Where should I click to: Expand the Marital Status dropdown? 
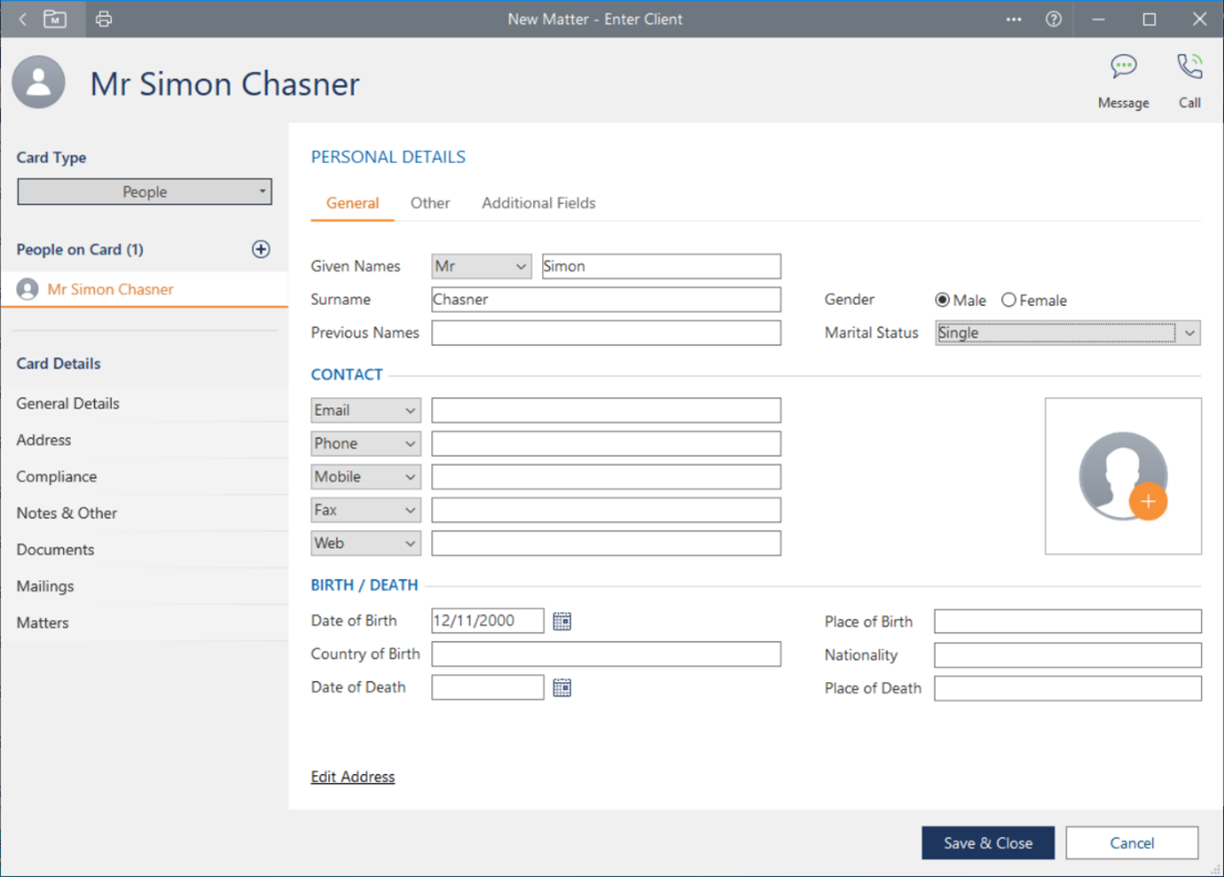[1189, 333]
